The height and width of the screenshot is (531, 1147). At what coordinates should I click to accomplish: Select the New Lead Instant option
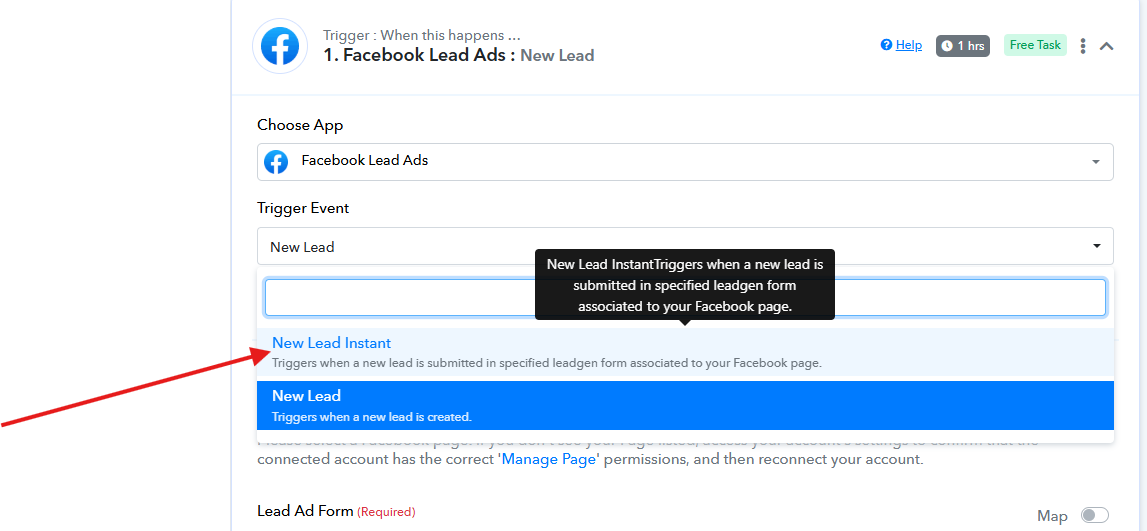coord(685,352)
